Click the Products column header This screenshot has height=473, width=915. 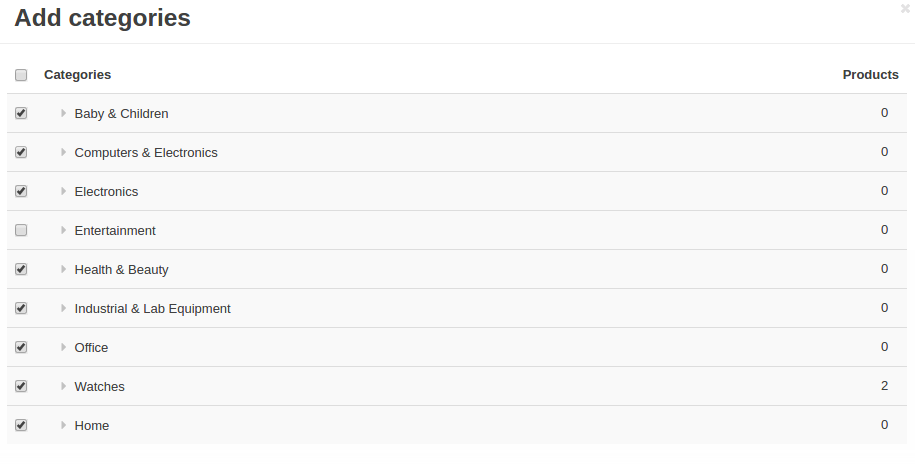tap(870, 75)
